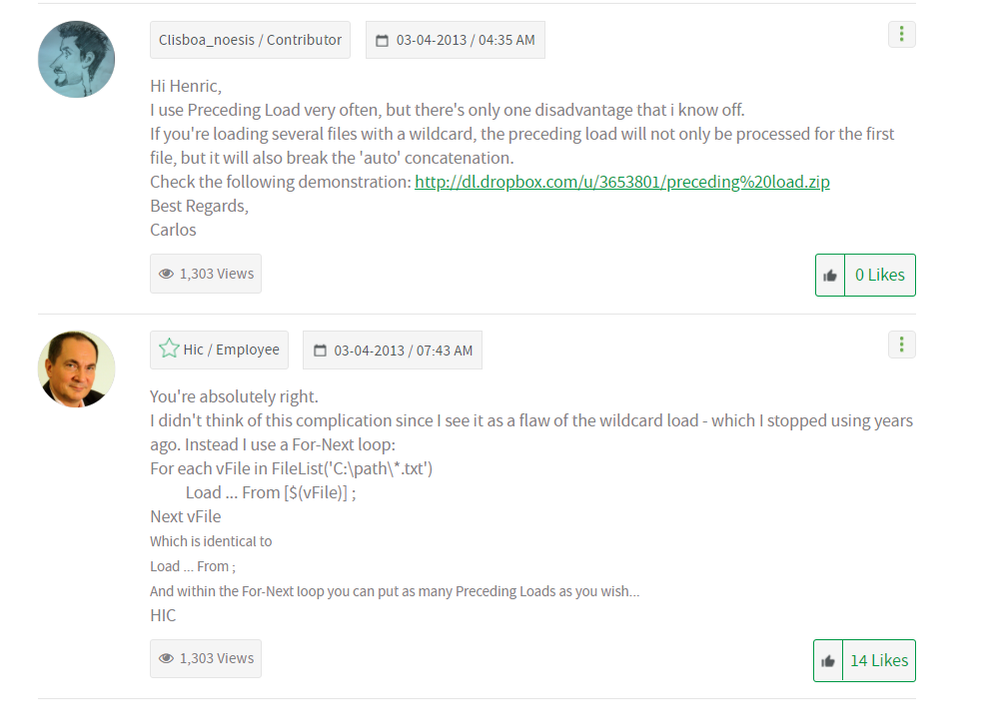Click the Clisboa_noesis sketch avatar

[77, 60]
